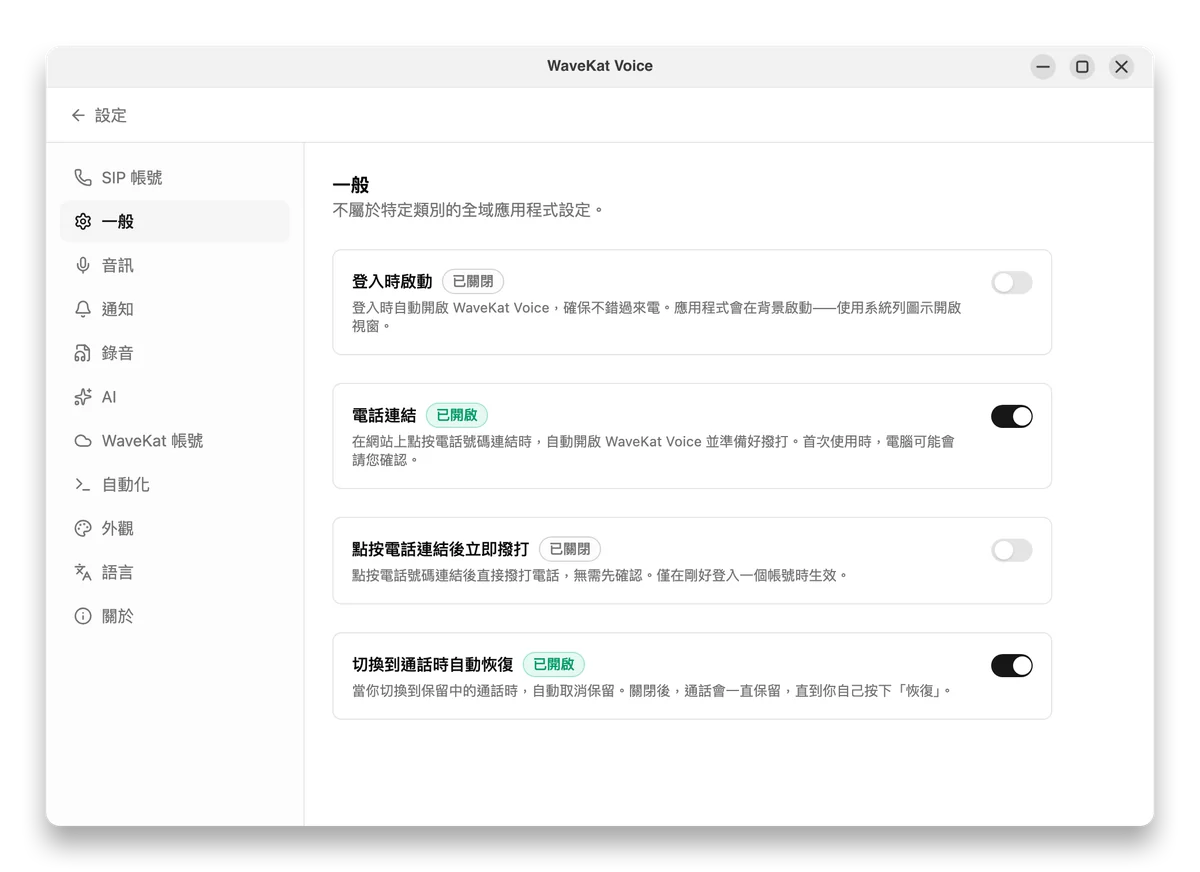The height and width of the screenshot is (872, 1200).
Task: Click the cloud icon for WaveKat 帳號
Action: [83, 441]
